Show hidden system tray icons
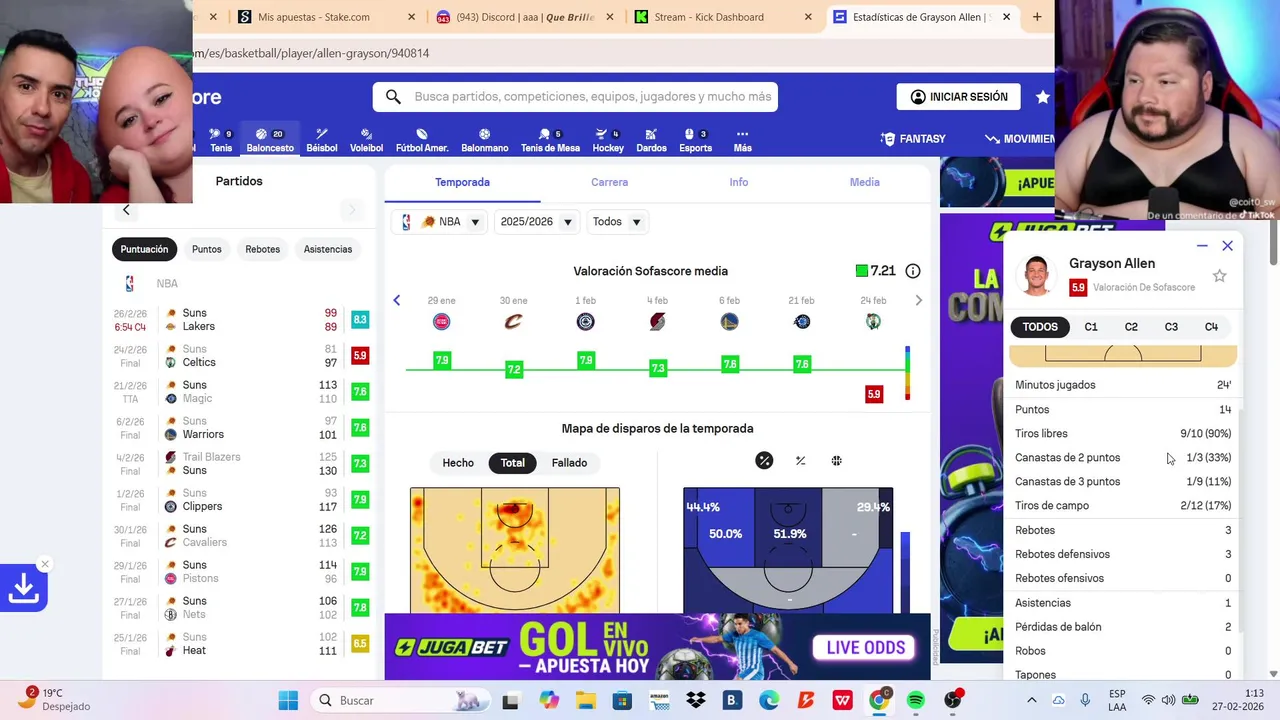 (x=1032, y=700)
